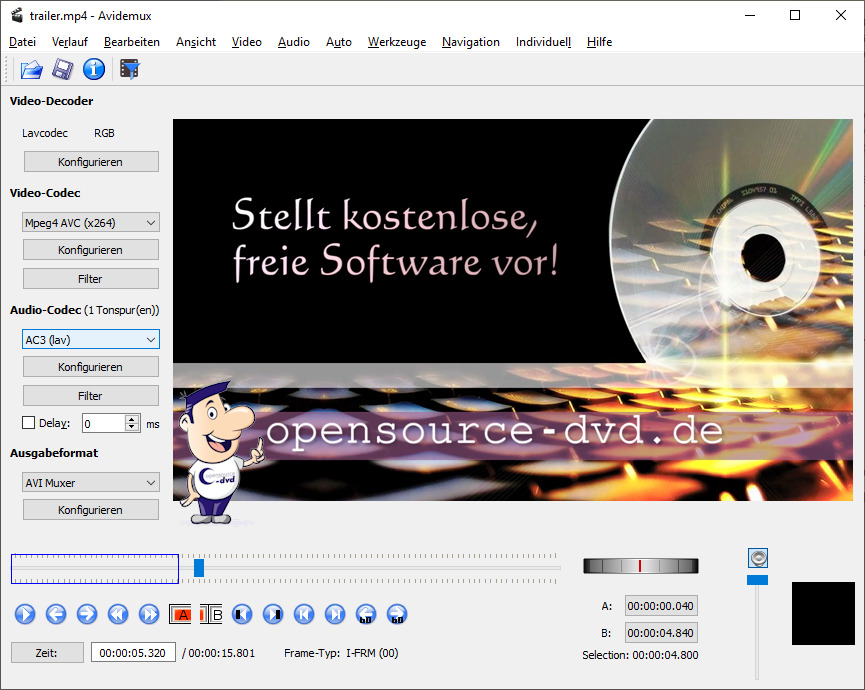Expand the AVI Muxer output format dropdown
This screenshot has width=865, height=690.
tap(90, 483)
